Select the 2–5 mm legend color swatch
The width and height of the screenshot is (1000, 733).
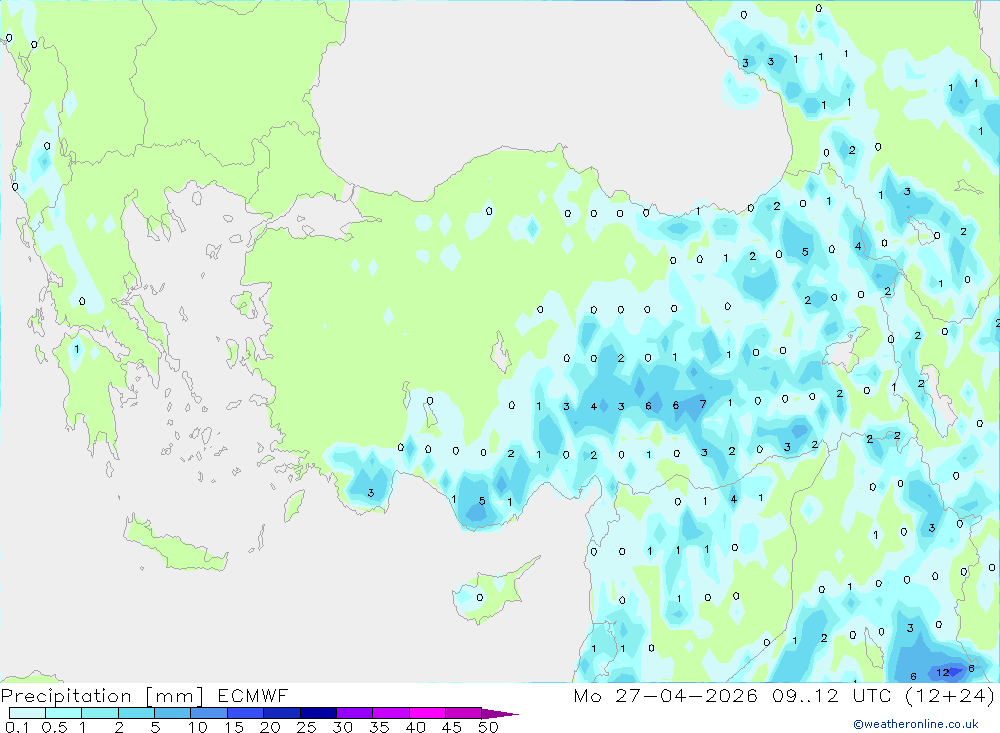(136, 713)
